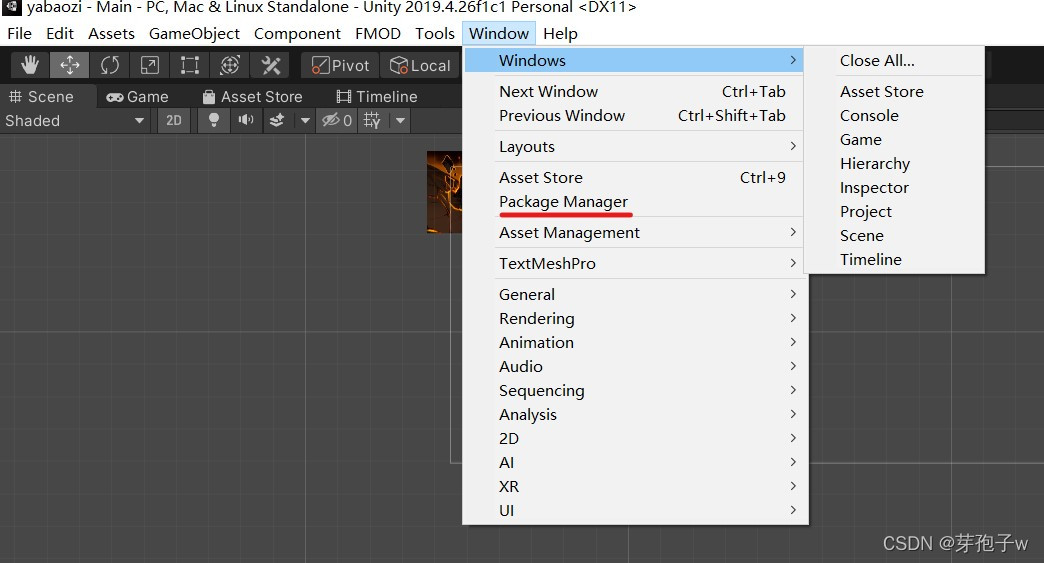Toggle Pivot handle position

pos(340,65)
